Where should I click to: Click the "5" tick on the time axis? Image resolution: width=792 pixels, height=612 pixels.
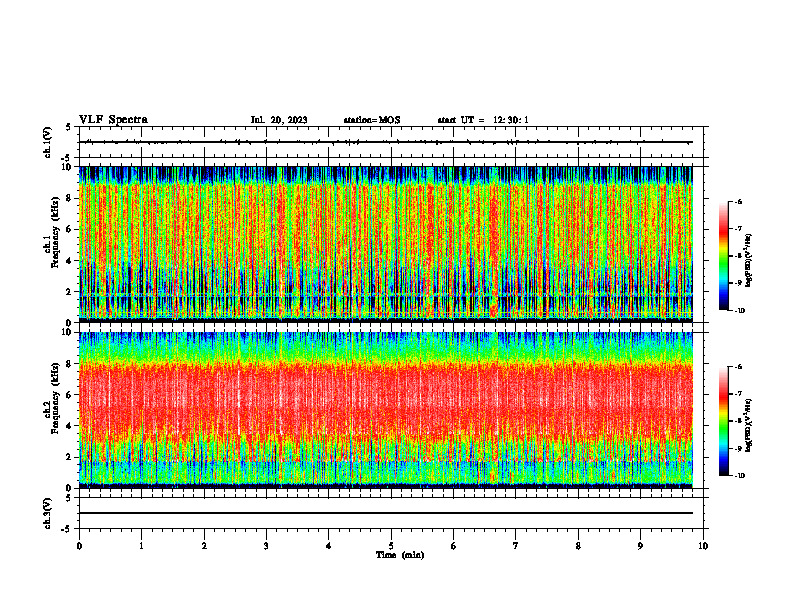point(391,546)
